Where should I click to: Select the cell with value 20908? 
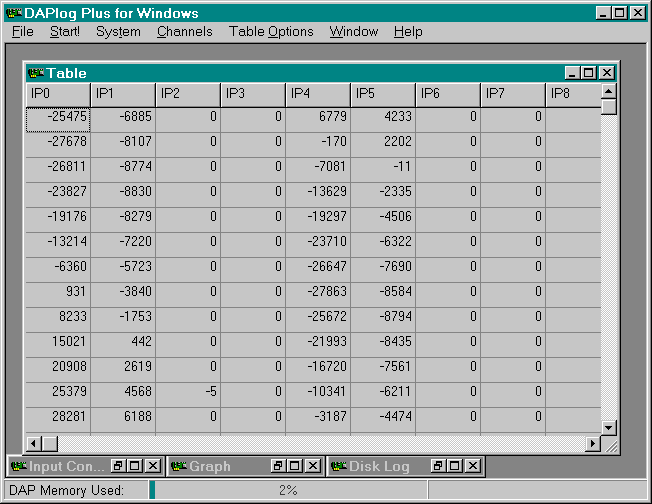[x=58, y=370]
